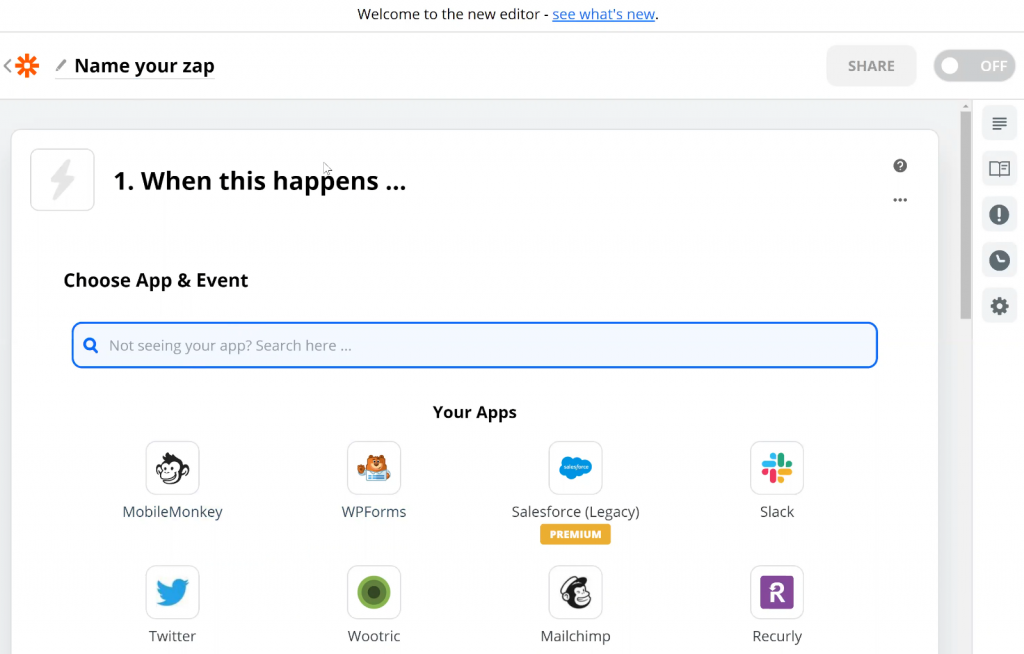Pick the Mailchimp app icon
The image size is (1024, 654).
pos(575,592)
